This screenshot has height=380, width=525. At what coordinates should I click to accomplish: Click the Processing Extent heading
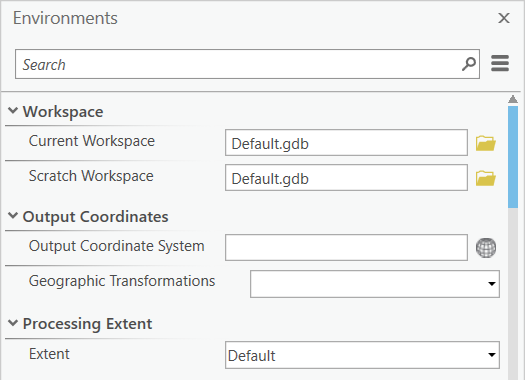87,324
